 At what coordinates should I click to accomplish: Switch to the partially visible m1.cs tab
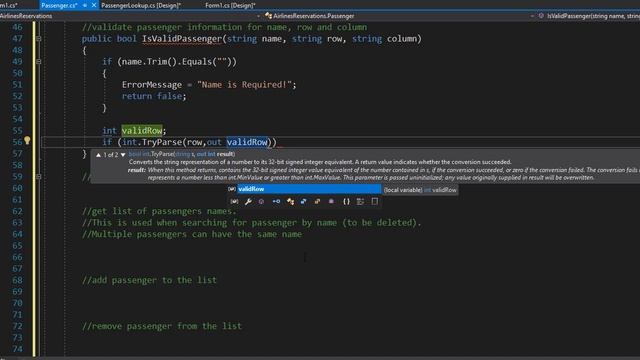tap(9, 5)
